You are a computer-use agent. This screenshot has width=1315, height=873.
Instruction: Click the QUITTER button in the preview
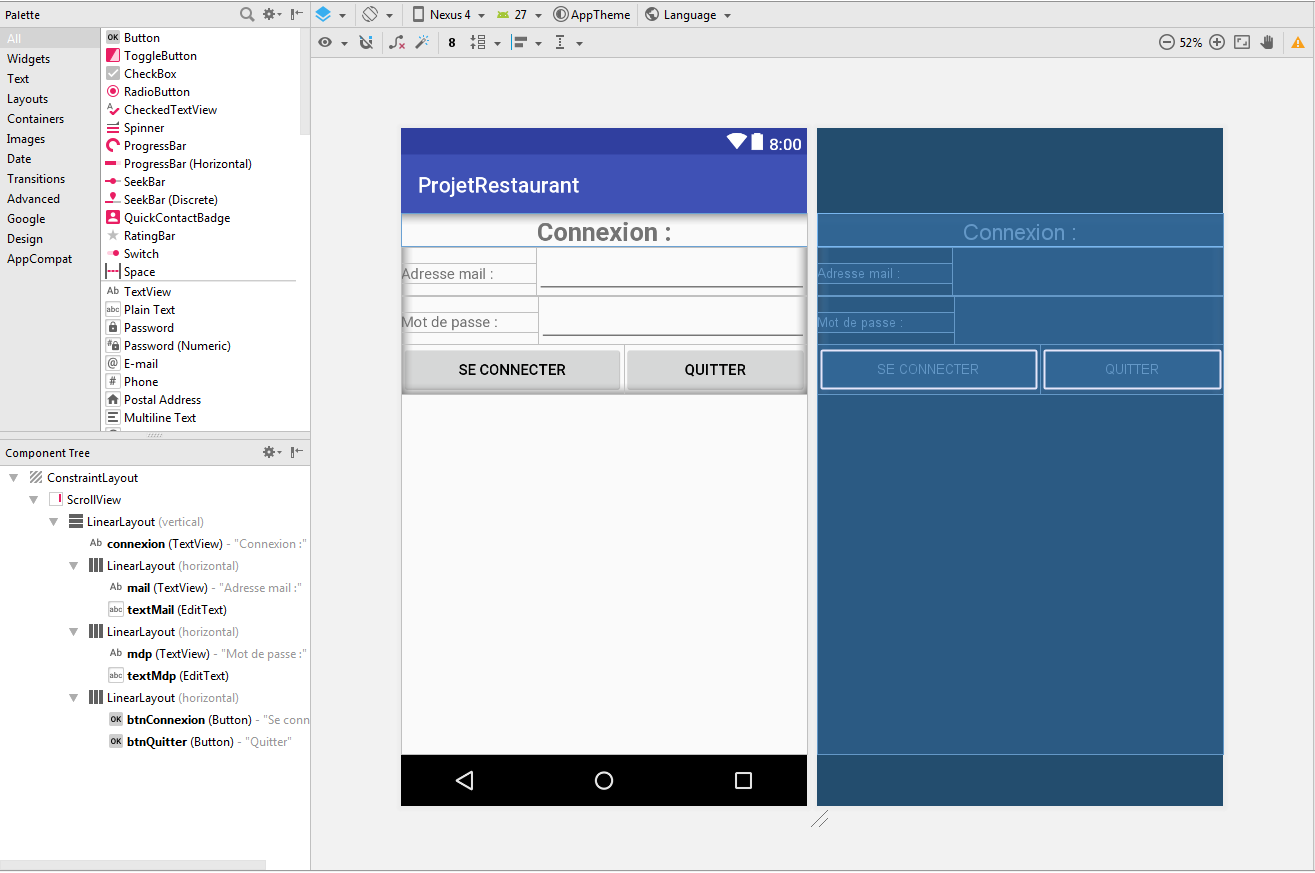click(x=714, y=369)
